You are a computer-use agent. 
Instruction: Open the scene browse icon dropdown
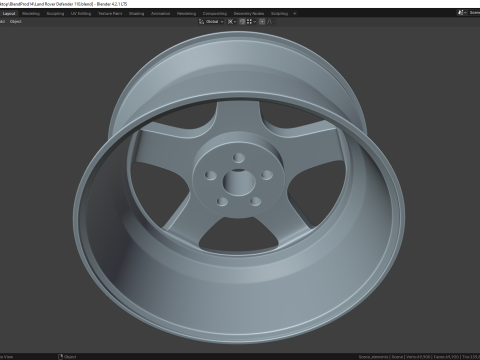pyautogui.click(x=462, y=13)
